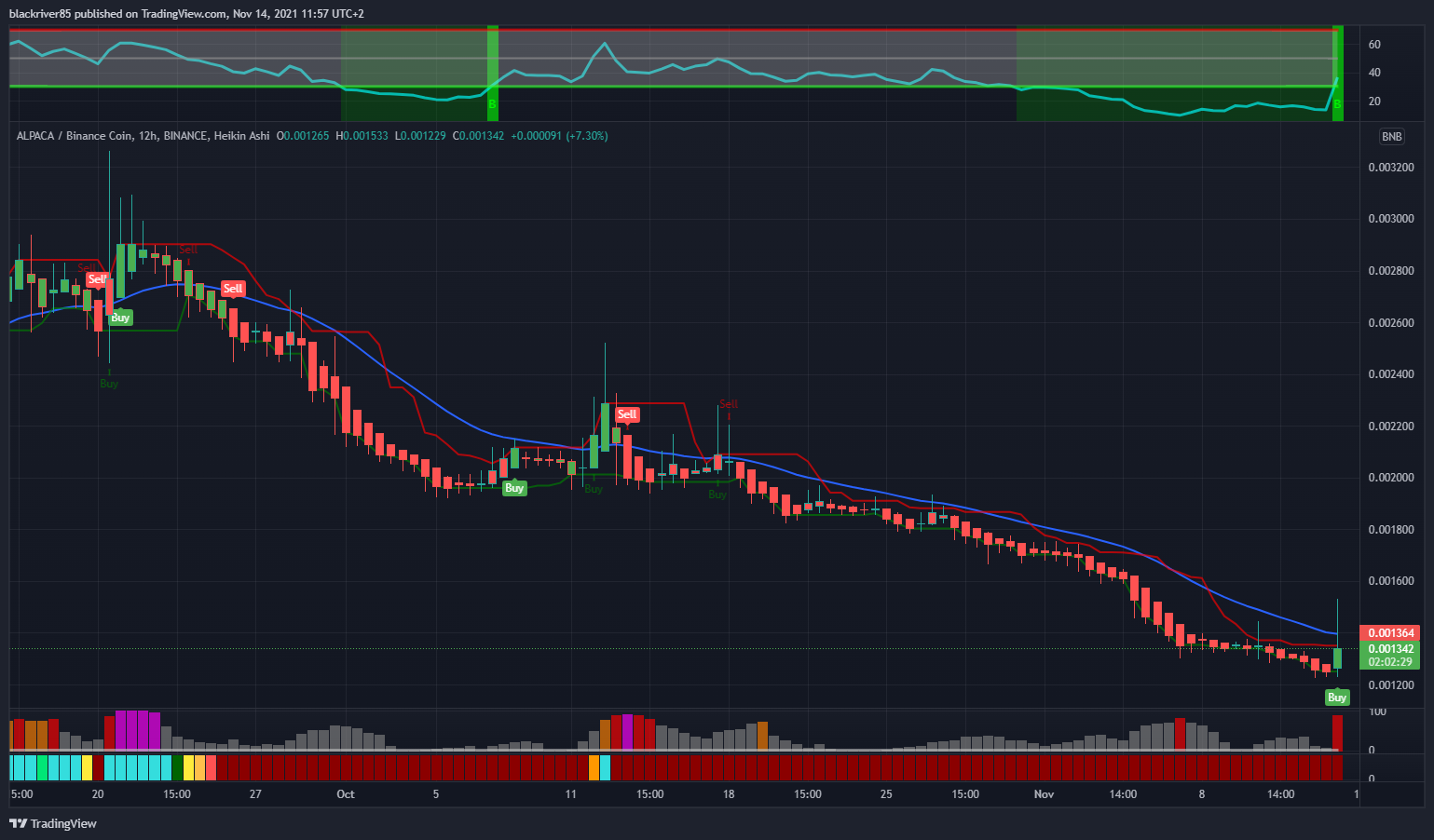Click the BNB currency button on the price axis

(x=1391, y=137)
